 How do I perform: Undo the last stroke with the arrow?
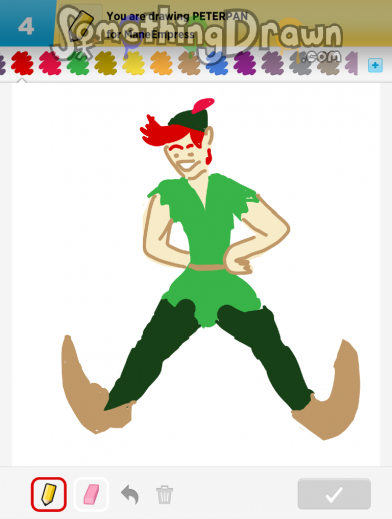click(130, 494)
